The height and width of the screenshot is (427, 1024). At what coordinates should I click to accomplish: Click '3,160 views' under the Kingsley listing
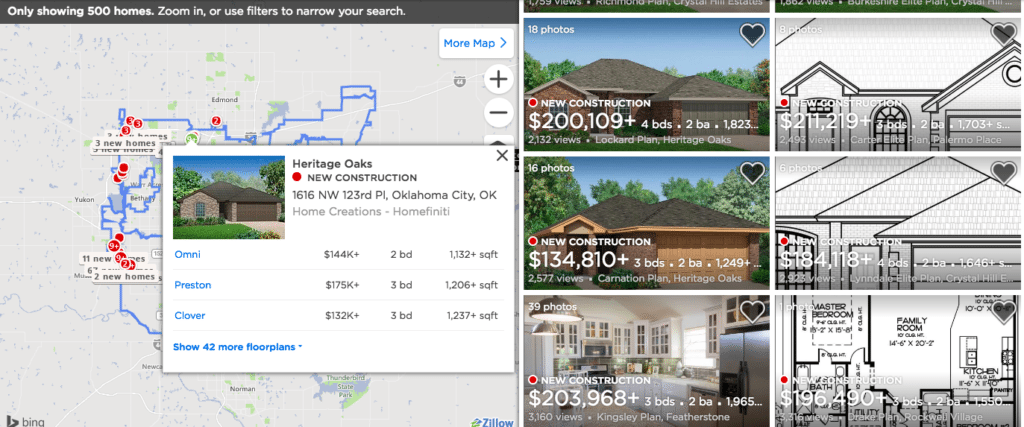pyautogui.click(x=555, y=417)
